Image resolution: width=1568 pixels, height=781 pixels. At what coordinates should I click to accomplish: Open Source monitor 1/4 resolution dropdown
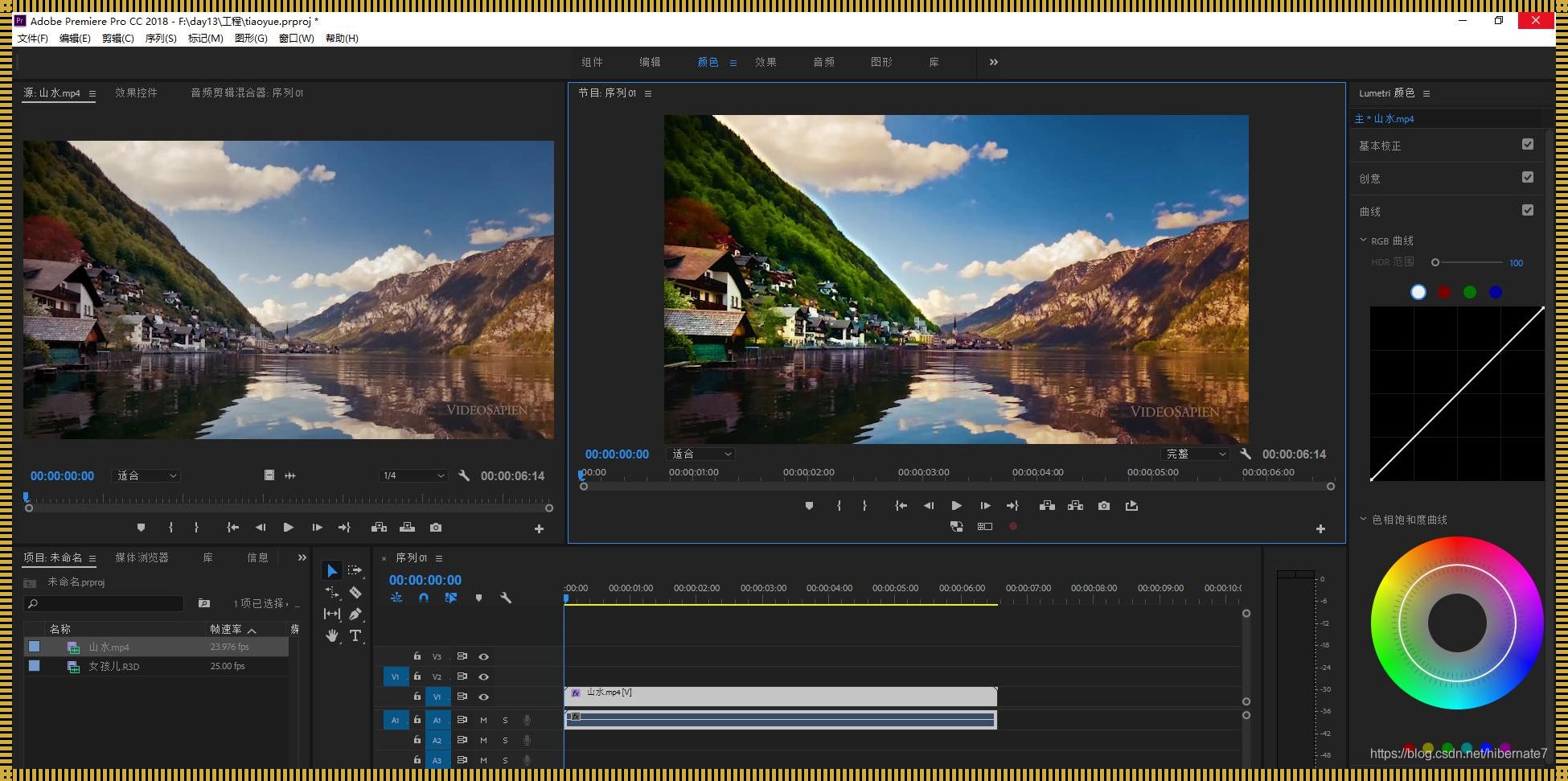413,475
